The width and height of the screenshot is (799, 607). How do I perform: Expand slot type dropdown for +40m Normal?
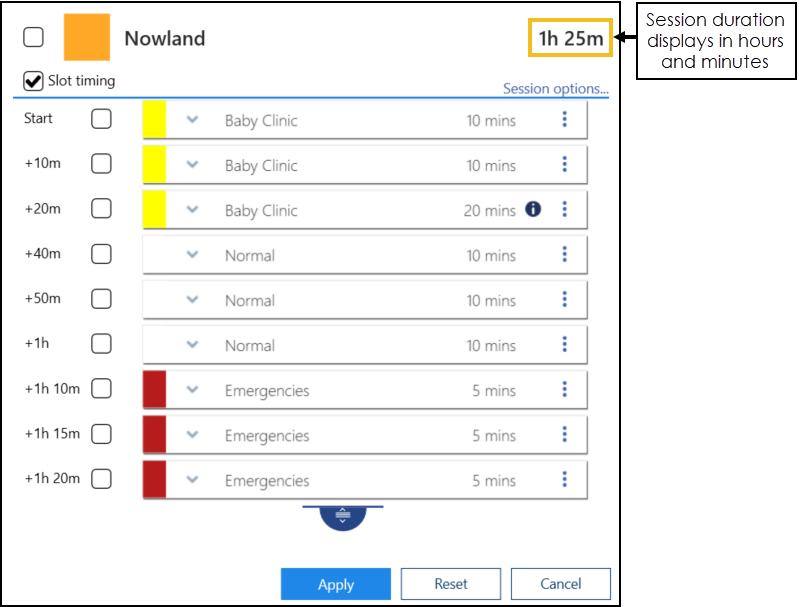(x=193, y=255)
